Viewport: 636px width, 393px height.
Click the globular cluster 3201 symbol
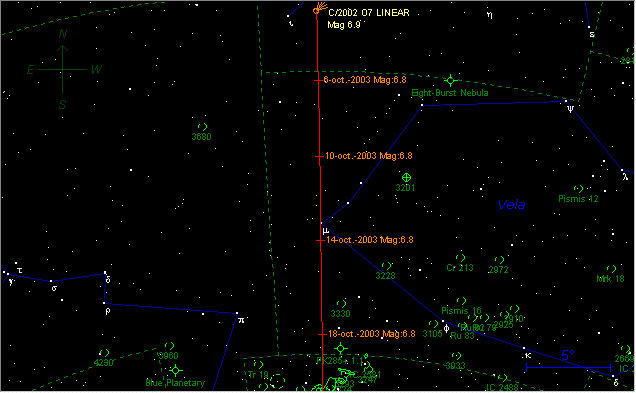click(406, 177)
